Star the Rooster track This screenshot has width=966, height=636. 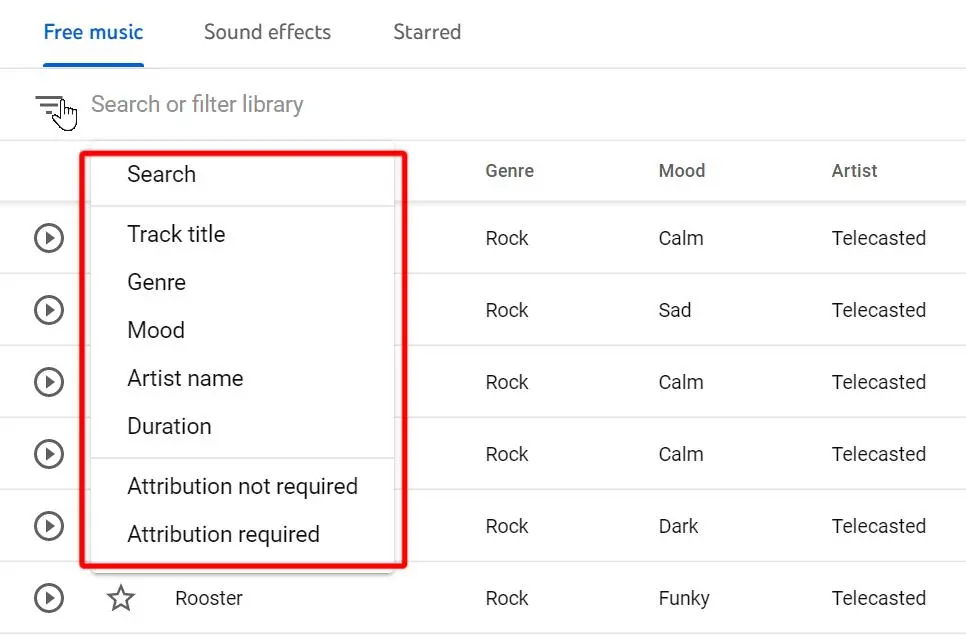(121, 597)
